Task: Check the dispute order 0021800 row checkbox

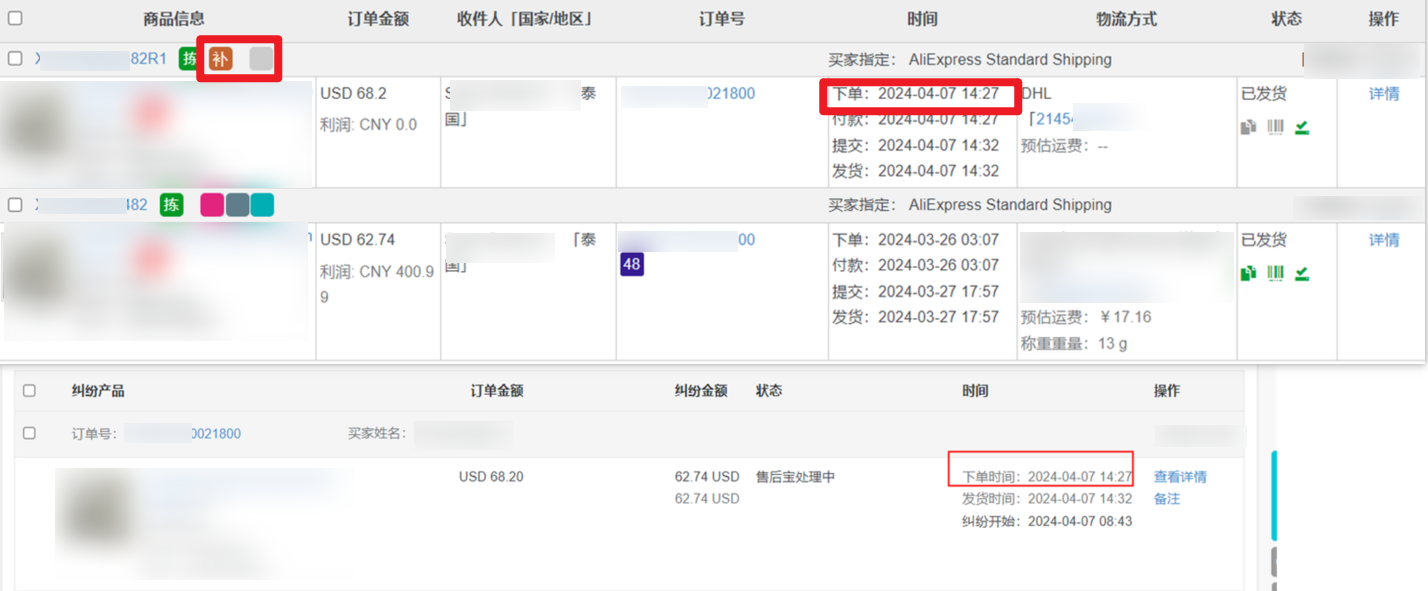Action: point(29,433)
